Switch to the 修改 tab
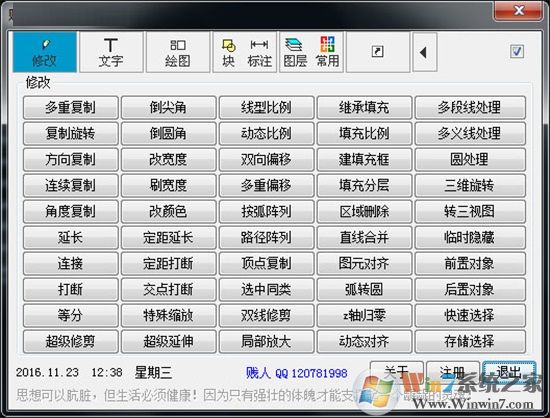 pos(45,52)
